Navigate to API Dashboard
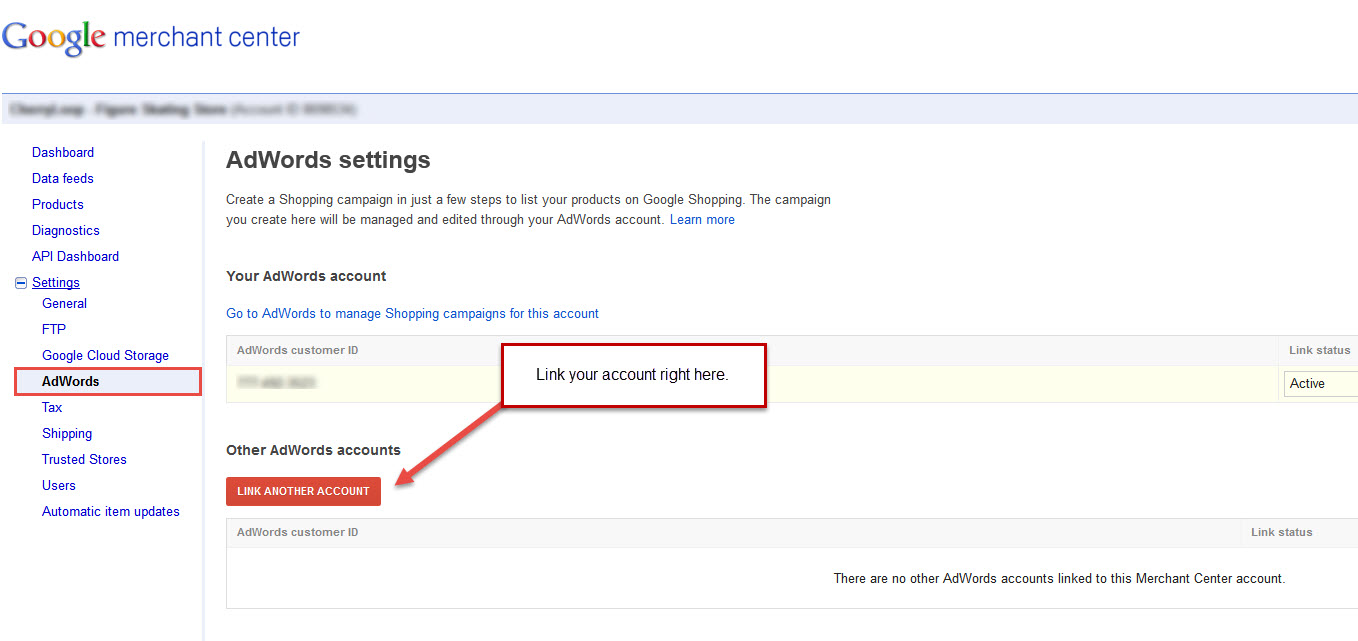Viewport: 1358px width, 641px height. pos(75,257)
